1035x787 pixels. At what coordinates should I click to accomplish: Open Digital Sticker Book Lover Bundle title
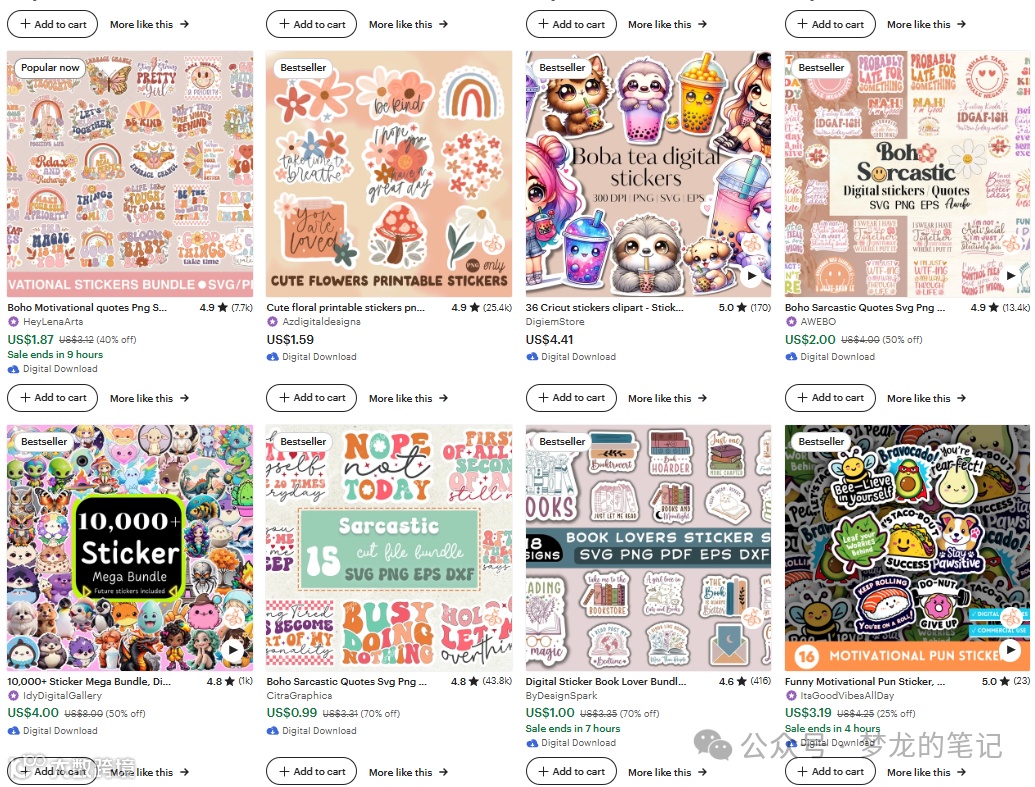606,681
